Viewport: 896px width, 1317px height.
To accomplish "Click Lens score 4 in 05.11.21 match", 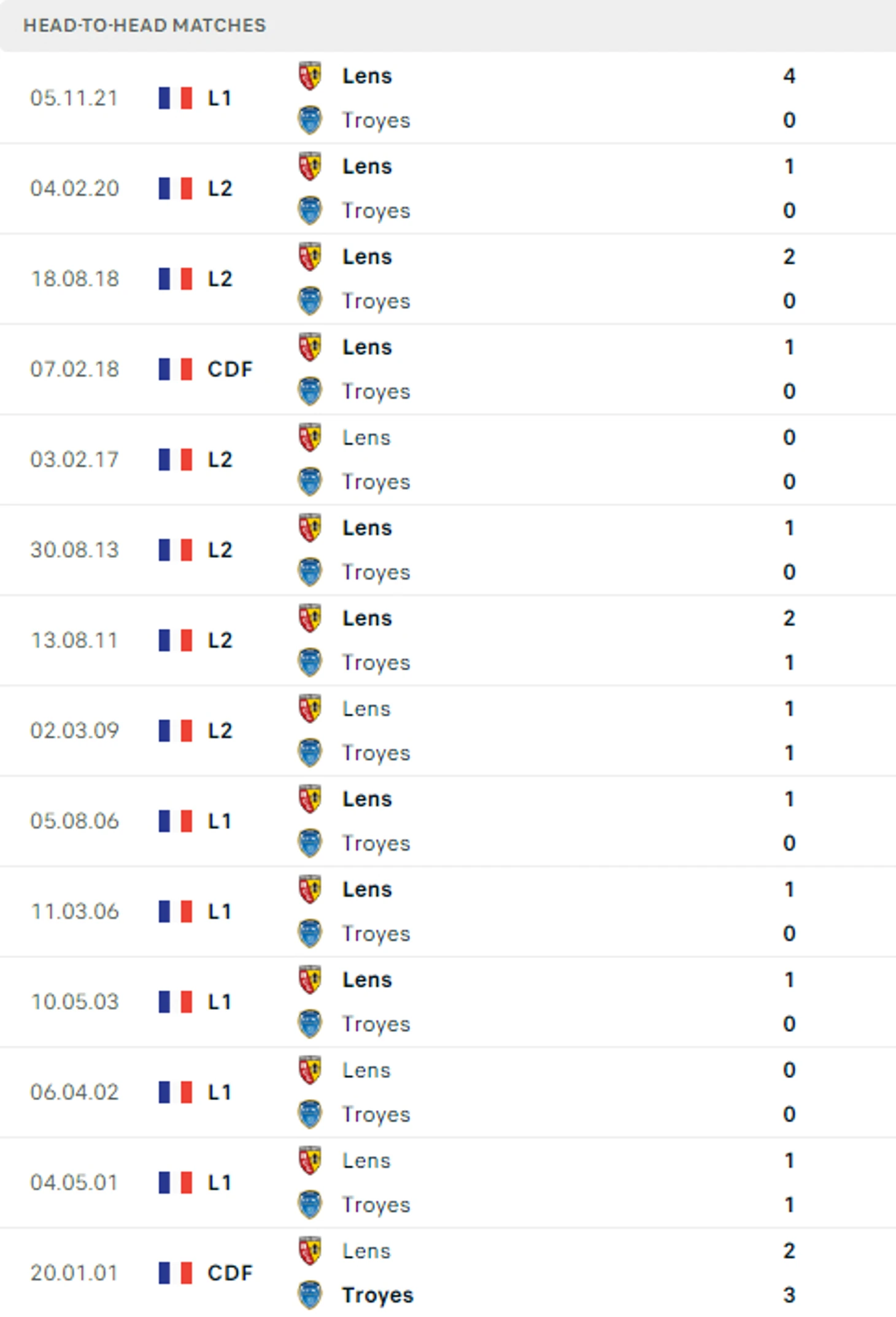I will [789, 76].
